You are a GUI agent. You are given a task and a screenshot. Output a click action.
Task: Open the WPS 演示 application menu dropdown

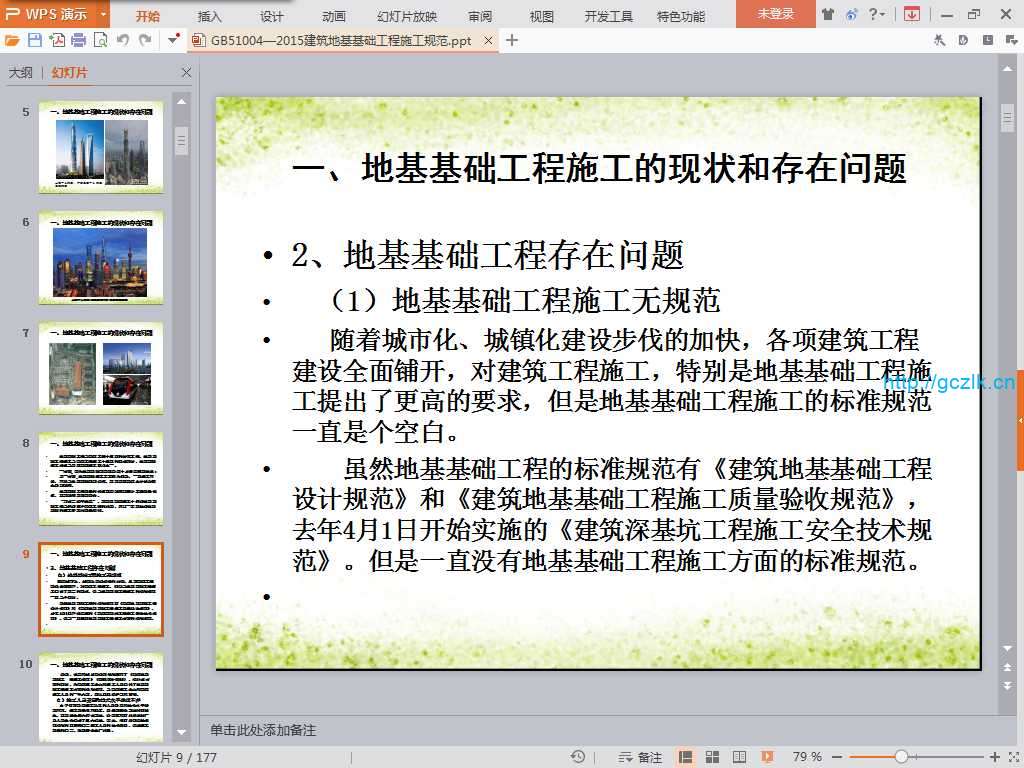103,14
